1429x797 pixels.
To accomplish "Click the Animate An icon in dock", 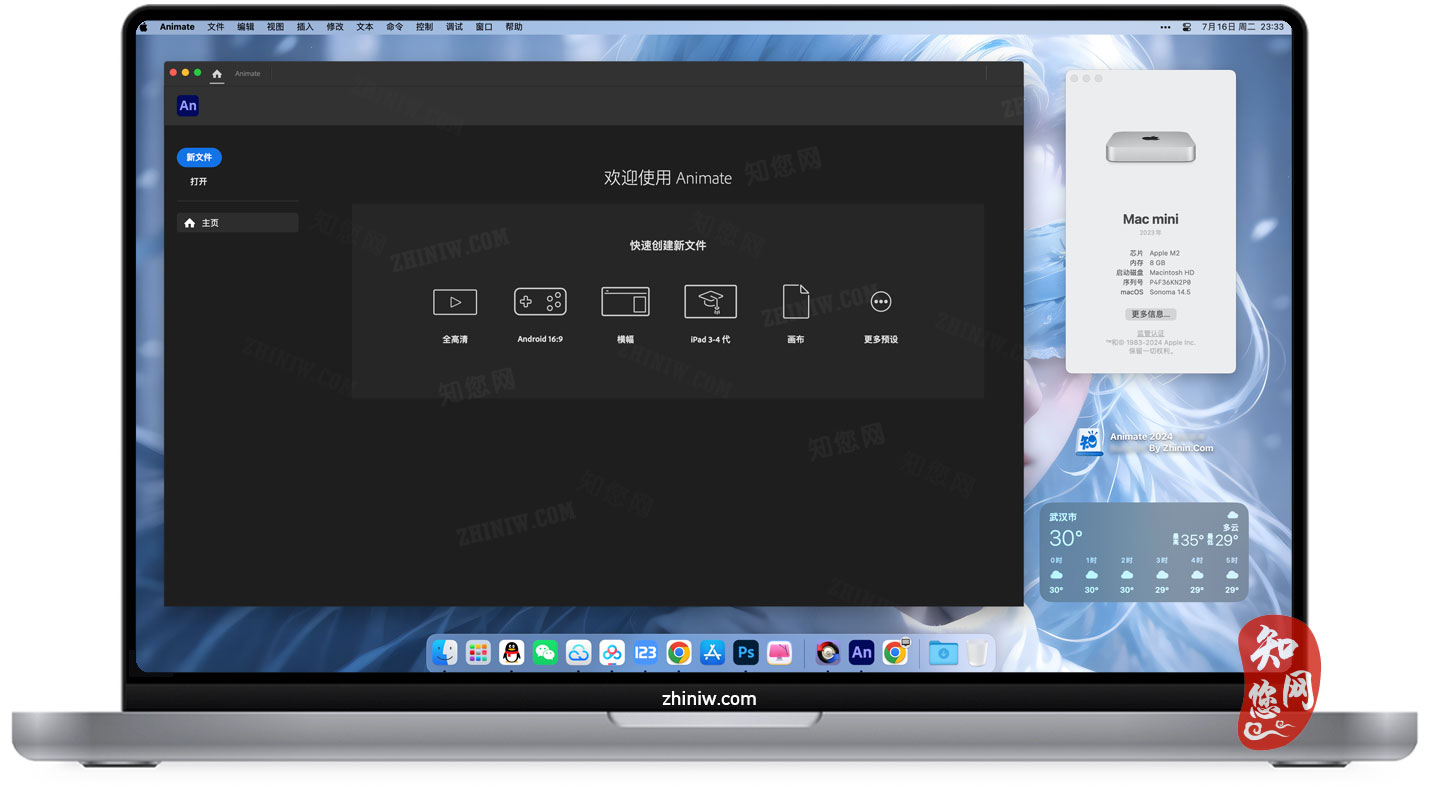I will tap(861, 653).
